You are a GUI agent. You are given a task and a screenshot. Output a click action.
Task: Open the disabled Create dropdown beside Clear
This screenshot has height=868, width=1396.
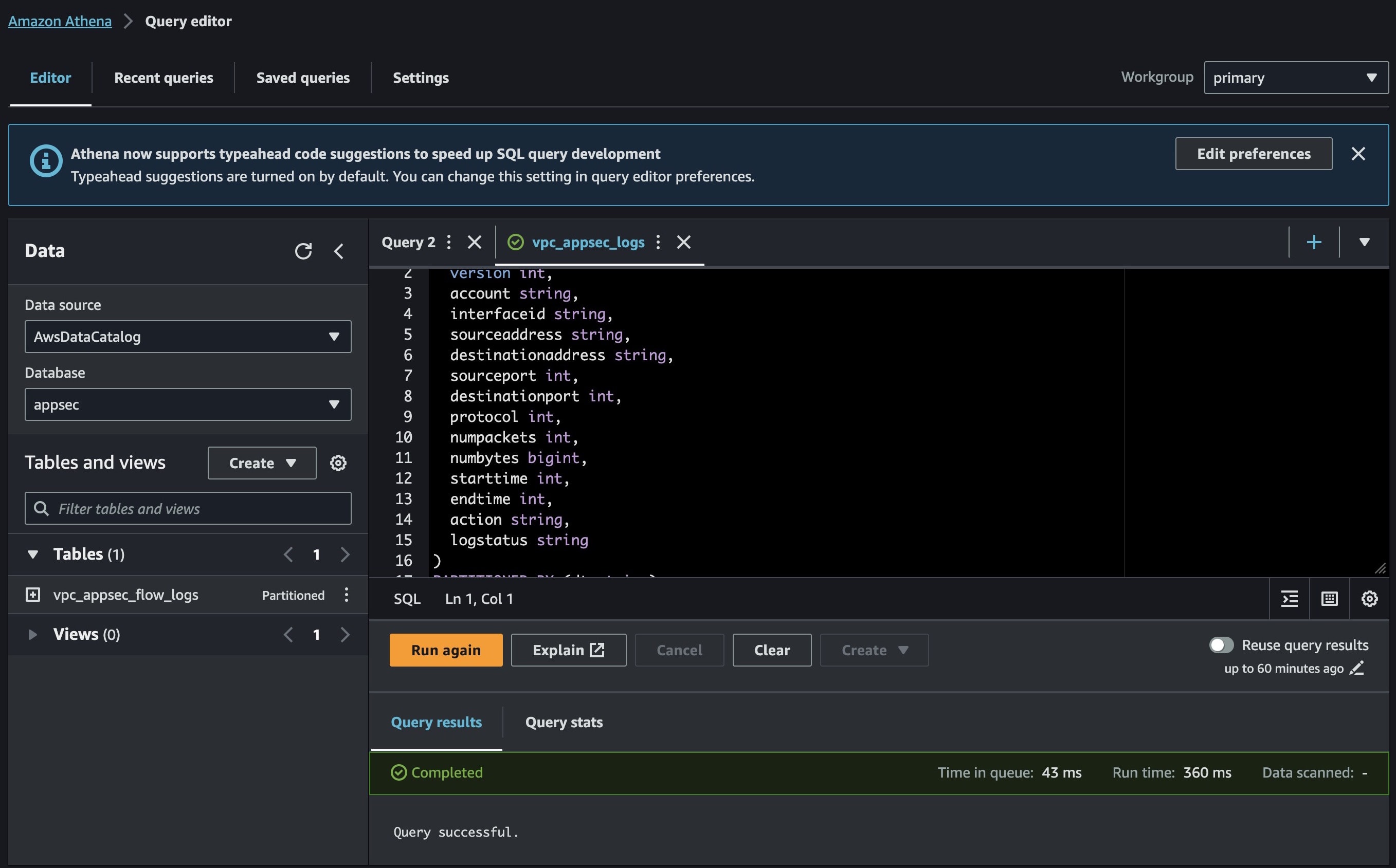pos(874,650)
